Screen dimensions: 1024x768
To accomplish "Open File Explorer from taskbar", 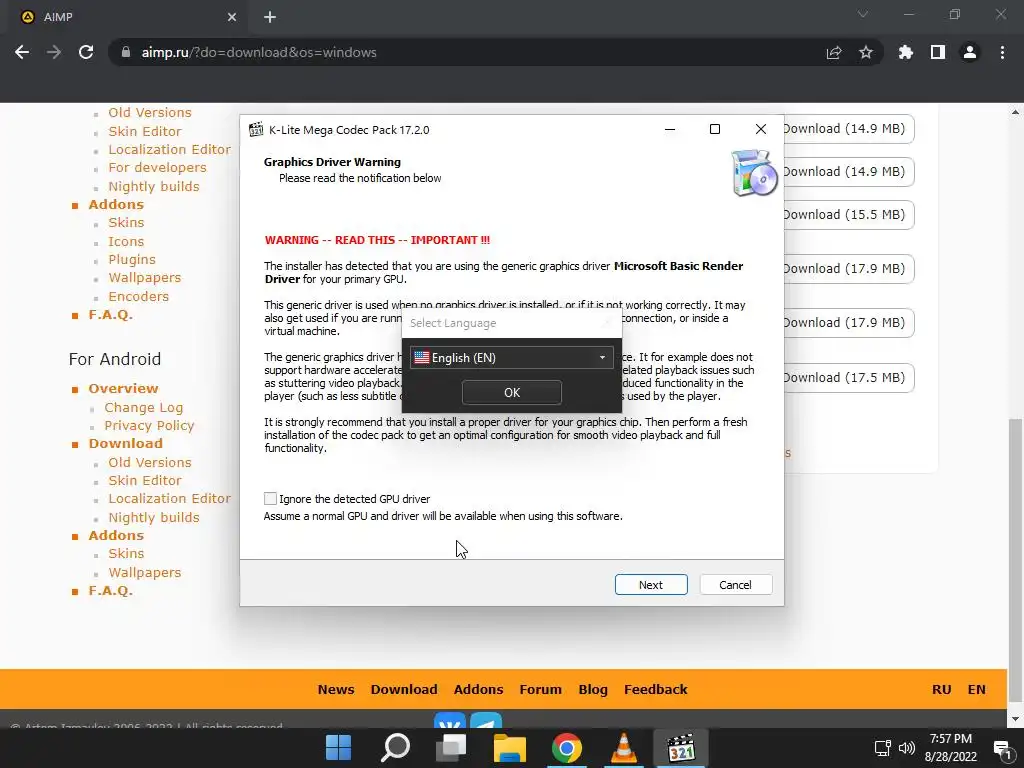I will click(x=509, y=748).
